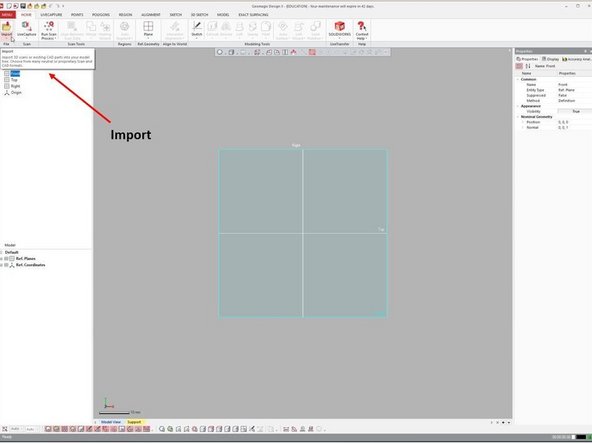Switch to the MODEL ribbon tab
Image resolution: width=592 pixels, height=444 pixels.
(x=223, y=14)
